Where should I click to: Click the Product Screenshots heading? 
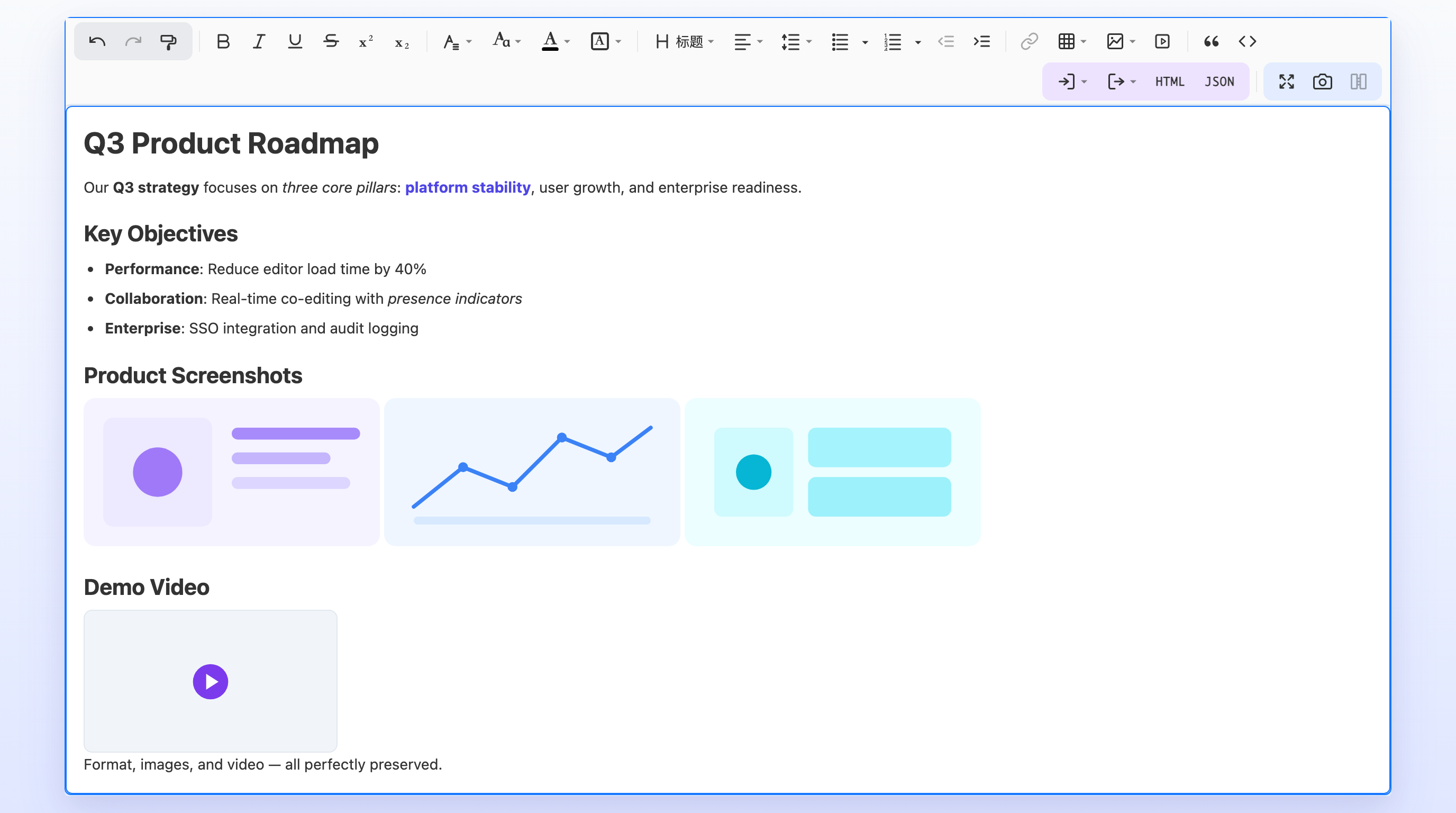pyautogui.click(x=193, y=375)
